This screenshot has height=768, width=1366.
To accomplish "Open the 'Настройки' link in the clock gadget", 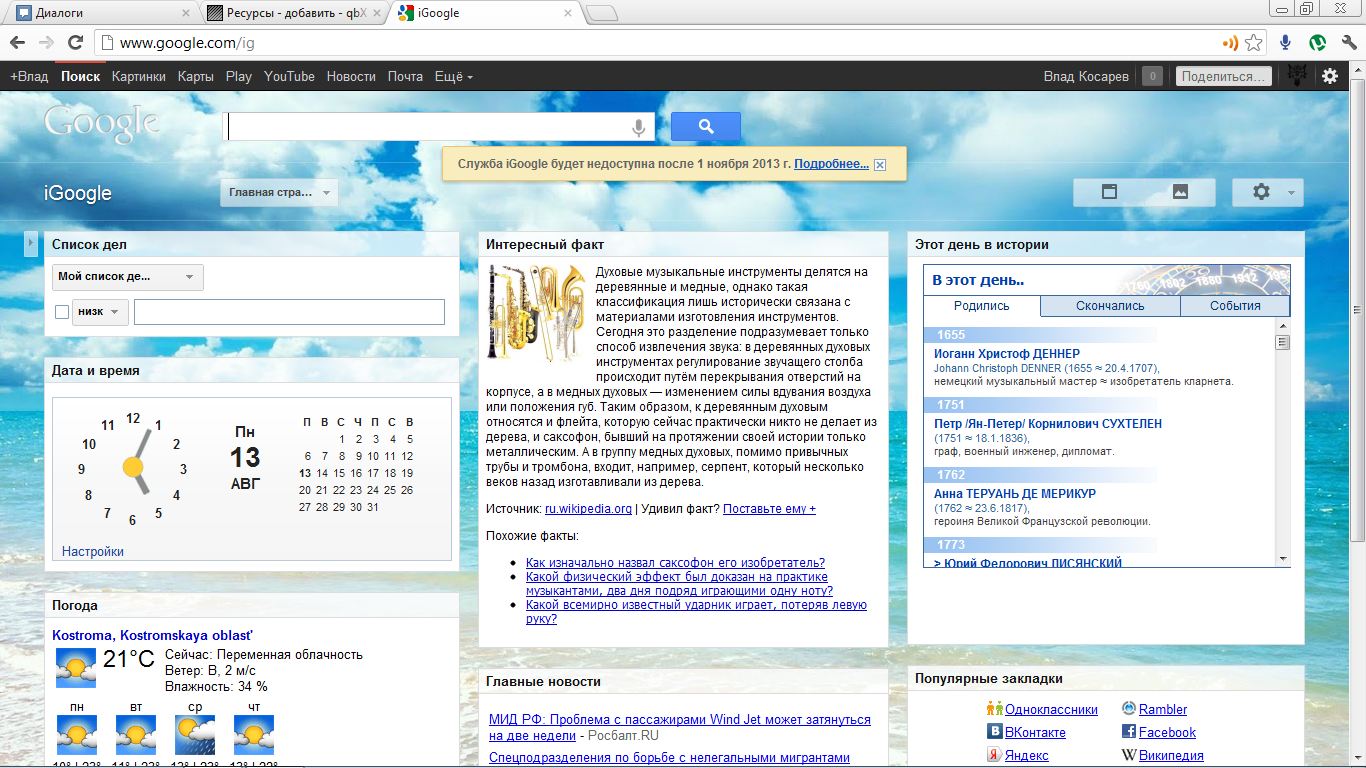I will tap(93, 551).
